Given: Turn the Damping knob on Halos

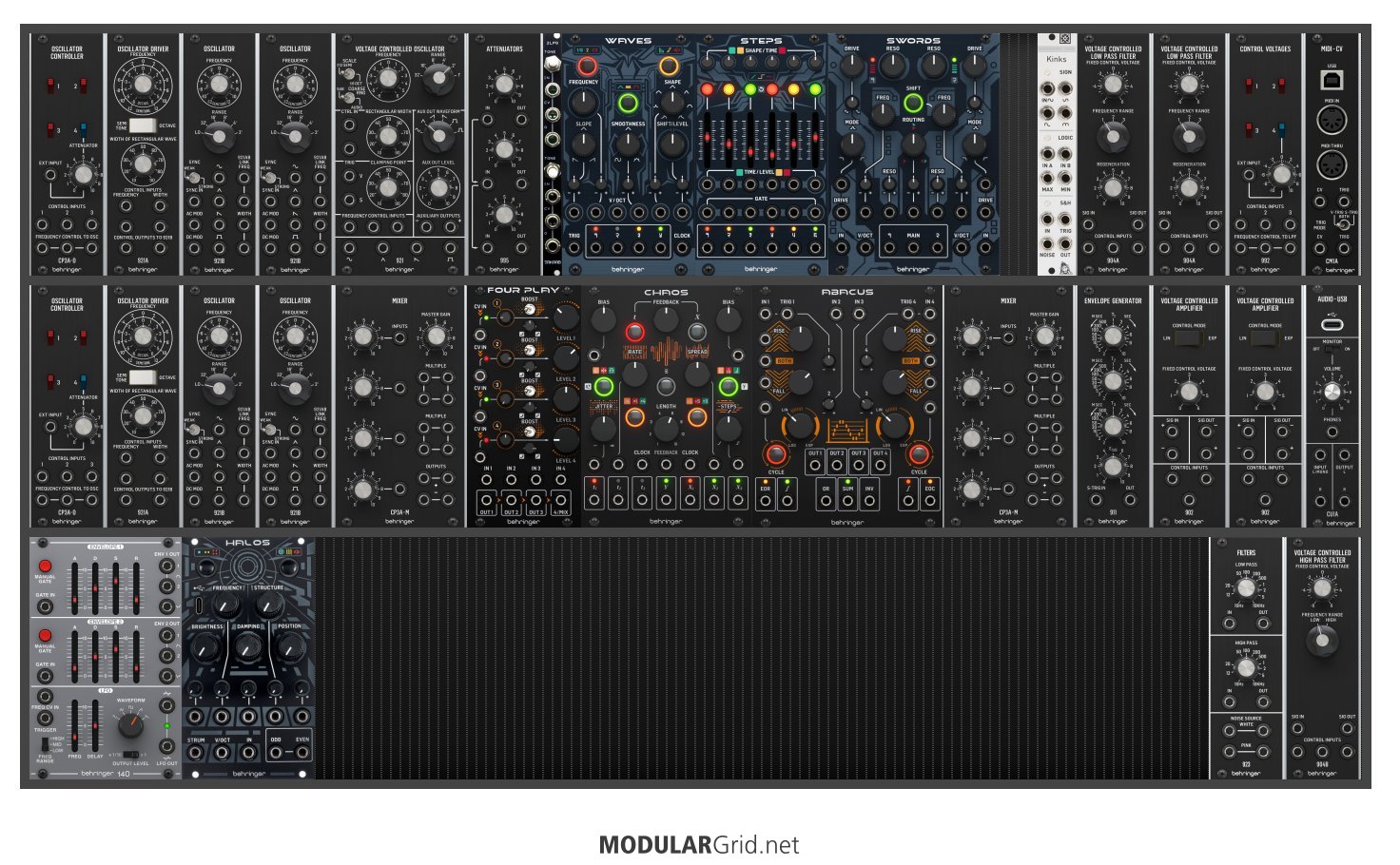Looking at the screenshot, I should pos(248,648).
